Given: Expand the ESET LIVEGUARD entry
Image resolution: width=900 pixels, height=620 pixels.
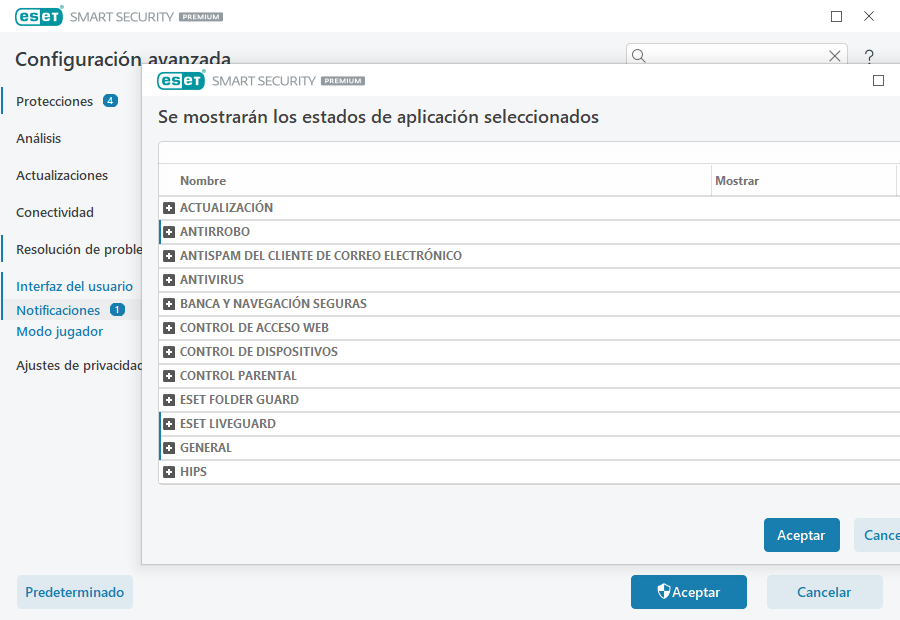Looking at the screenshot, I should [168, 423].
